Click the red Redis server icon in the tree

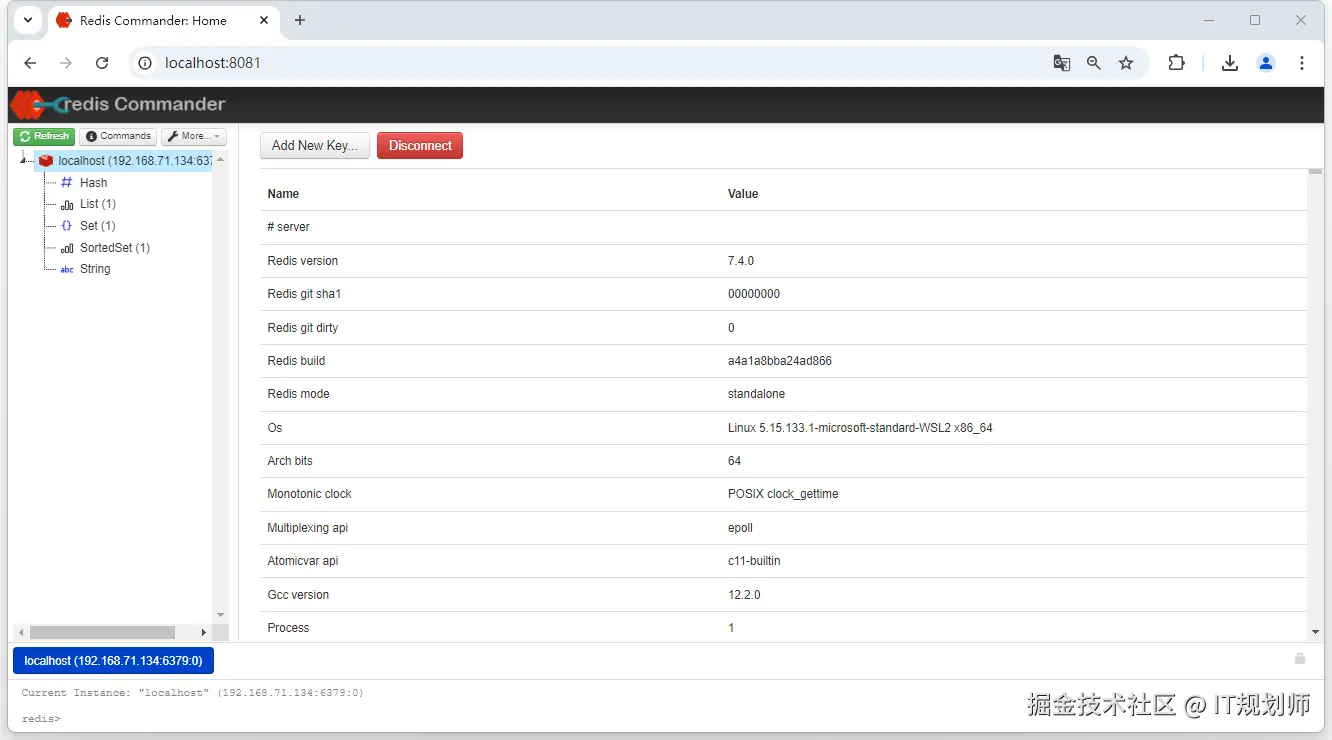pyautogui.click(x=46, y=161)
